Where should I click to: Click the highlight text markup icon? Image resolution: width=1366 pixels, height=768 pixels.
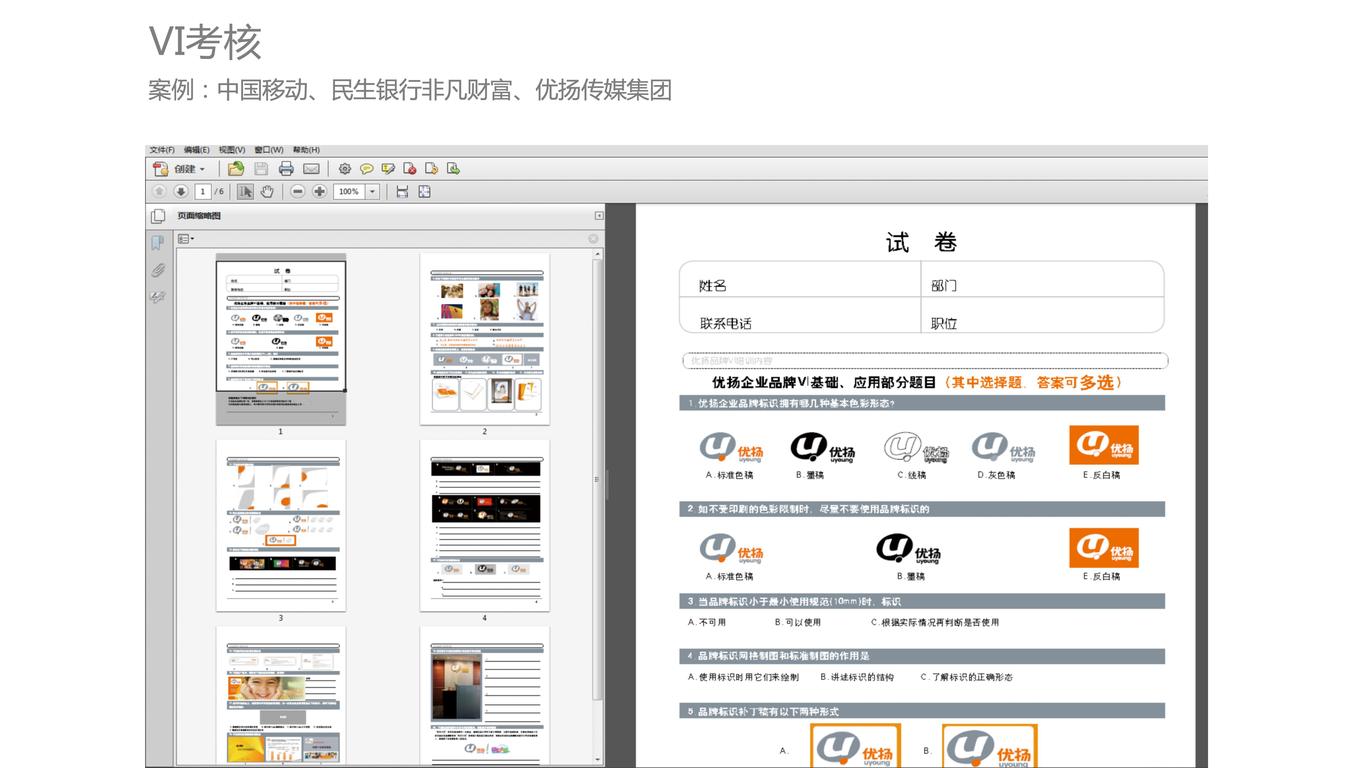click(x=388, y=169)
